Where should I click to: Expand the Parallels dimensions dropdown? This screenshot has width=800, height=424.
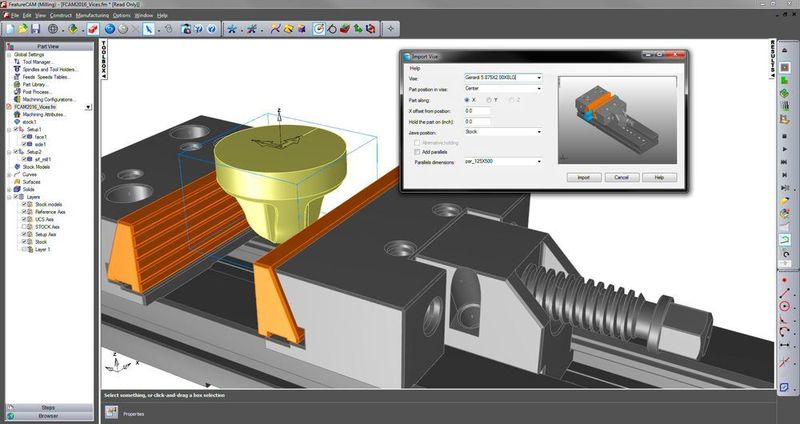538,161
